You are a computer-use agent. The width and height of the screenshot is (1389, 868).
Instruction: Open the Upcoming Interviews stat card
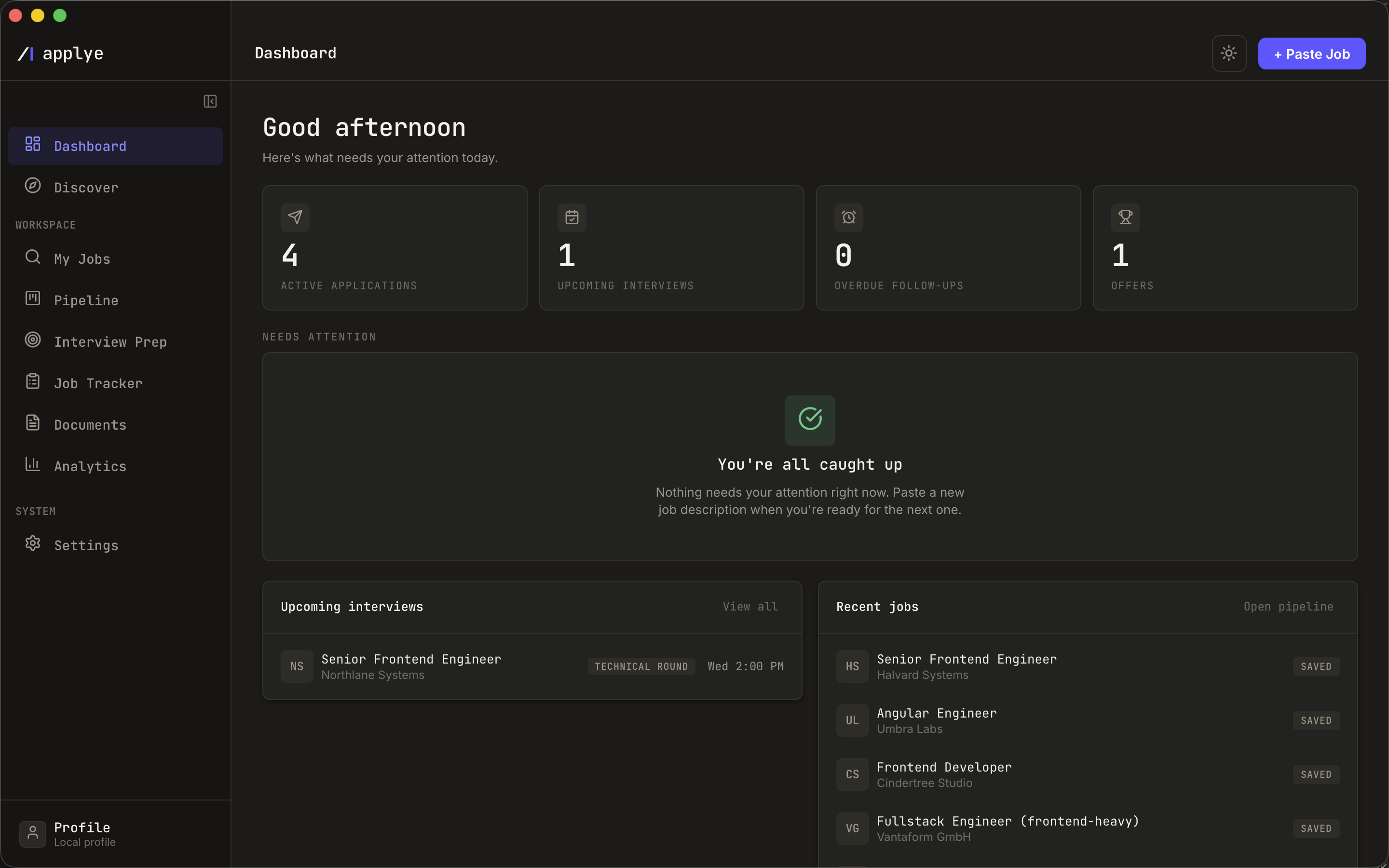[671, 247]
